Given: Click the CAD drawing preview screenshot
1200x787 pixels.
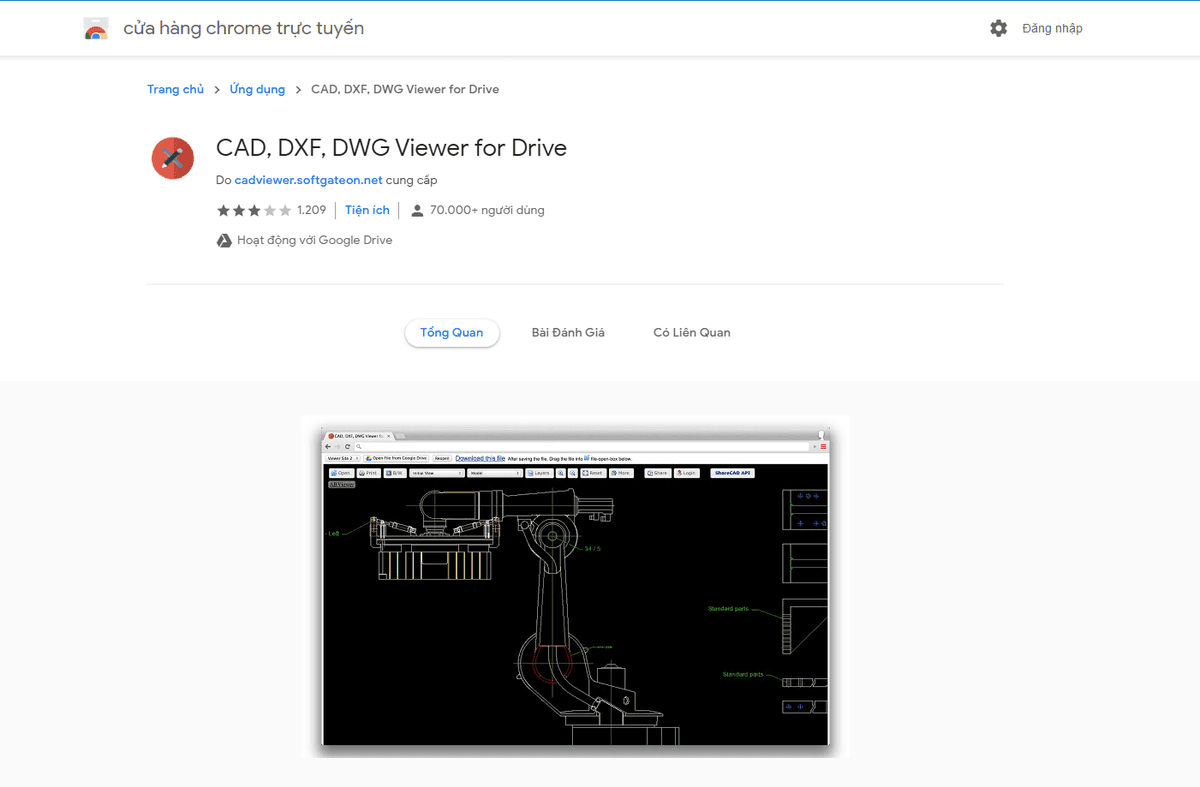Looking at the screenshot, I should [575, 586].
